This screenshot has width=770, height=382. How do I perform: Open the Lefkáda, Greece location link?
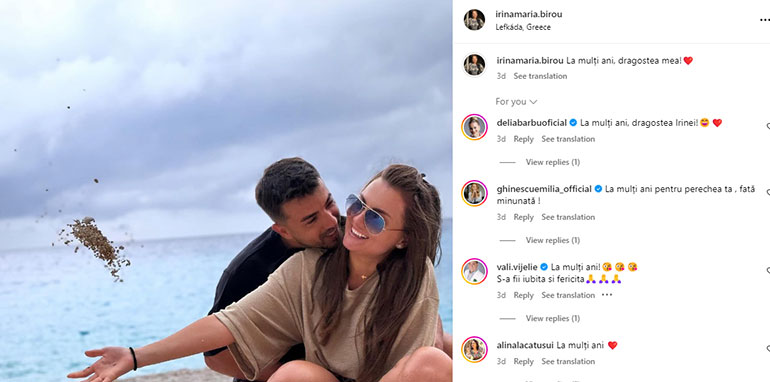[x=523, y=27]
